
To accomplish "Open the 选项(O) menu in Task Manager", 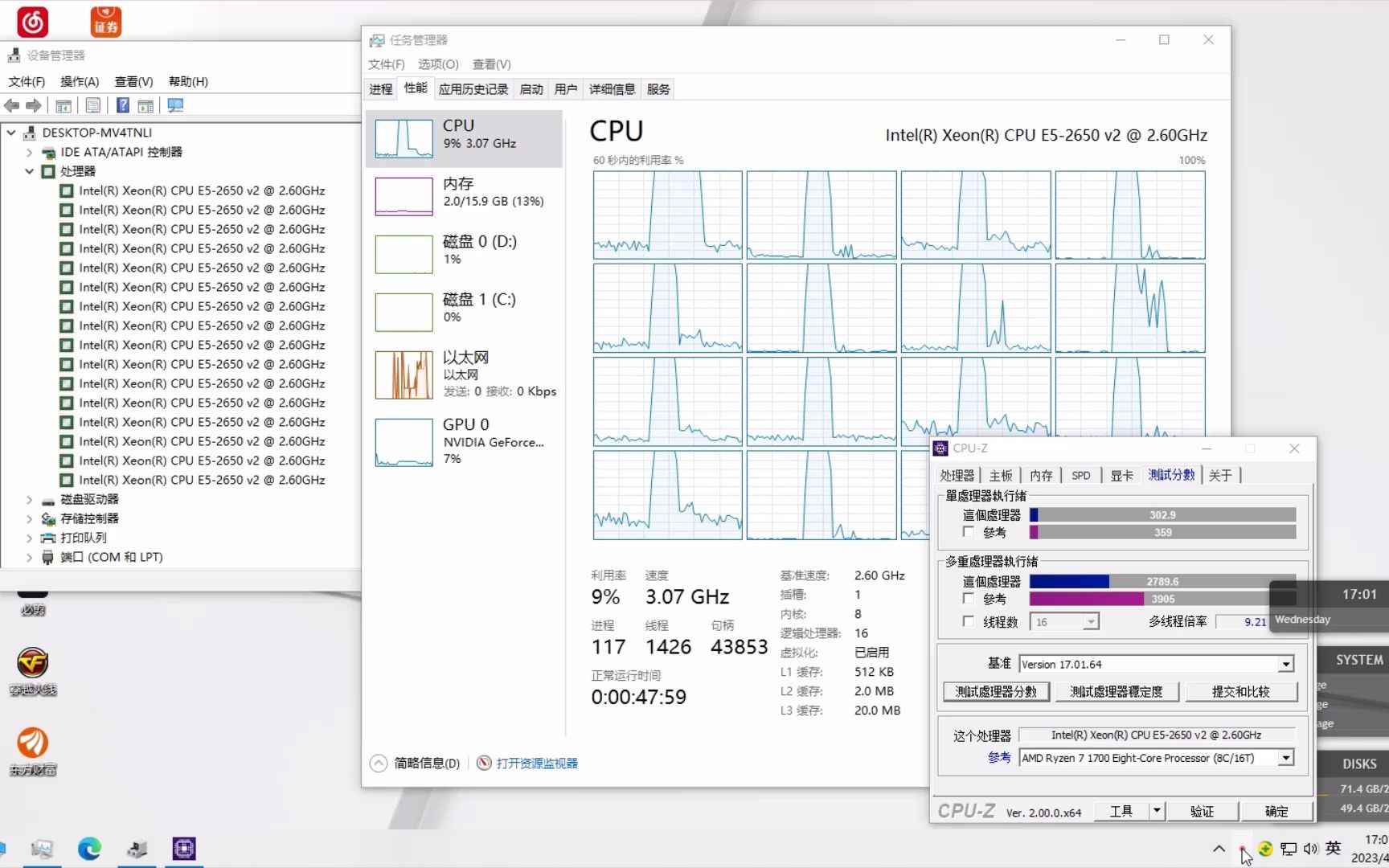I will click(438, 64).
